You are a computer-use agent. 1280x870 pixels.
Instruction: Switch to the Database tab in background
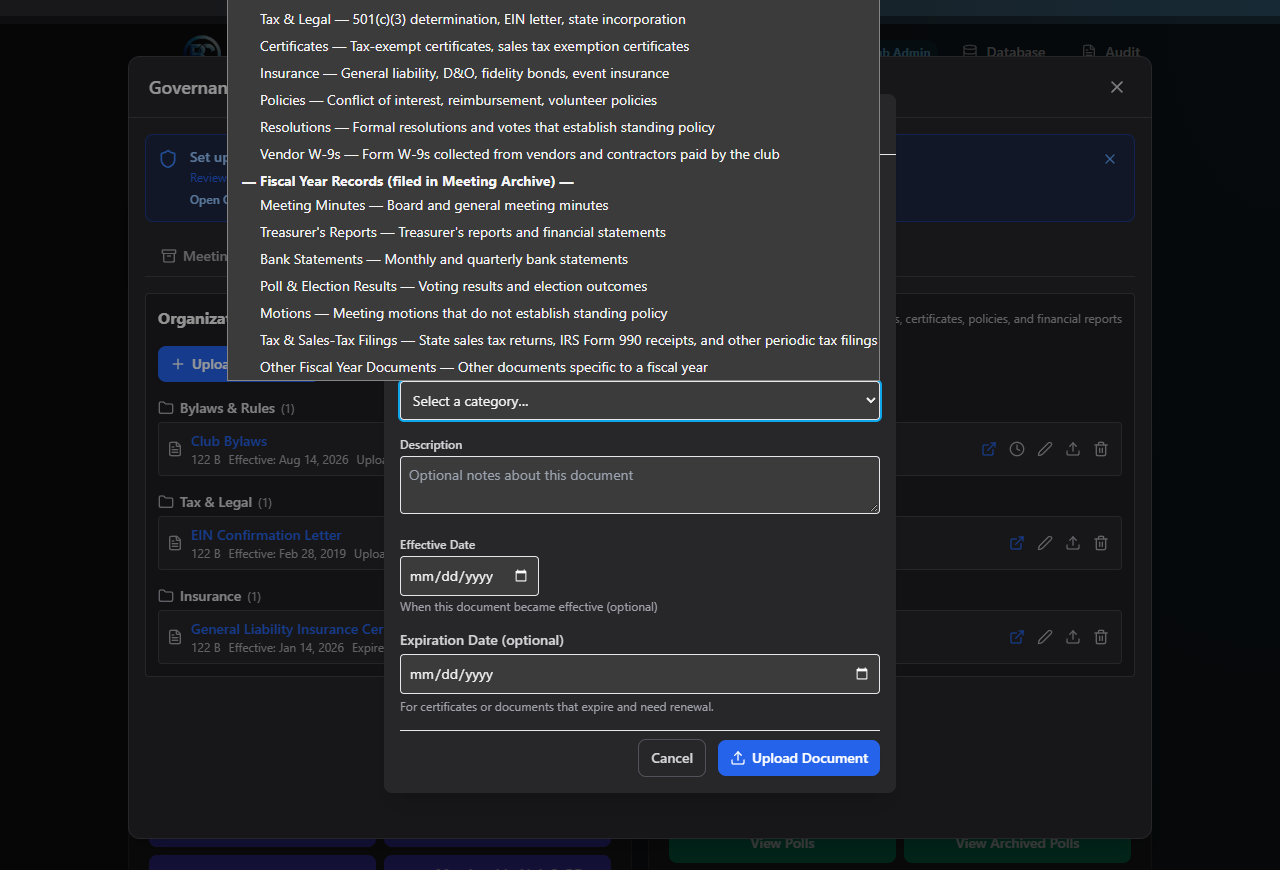coord(1004,52)
